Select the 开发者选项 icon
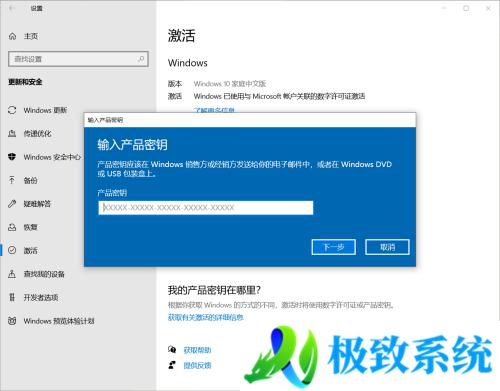Image resolution: width=500 pixels, height=391 pixels. coord(12,297)
